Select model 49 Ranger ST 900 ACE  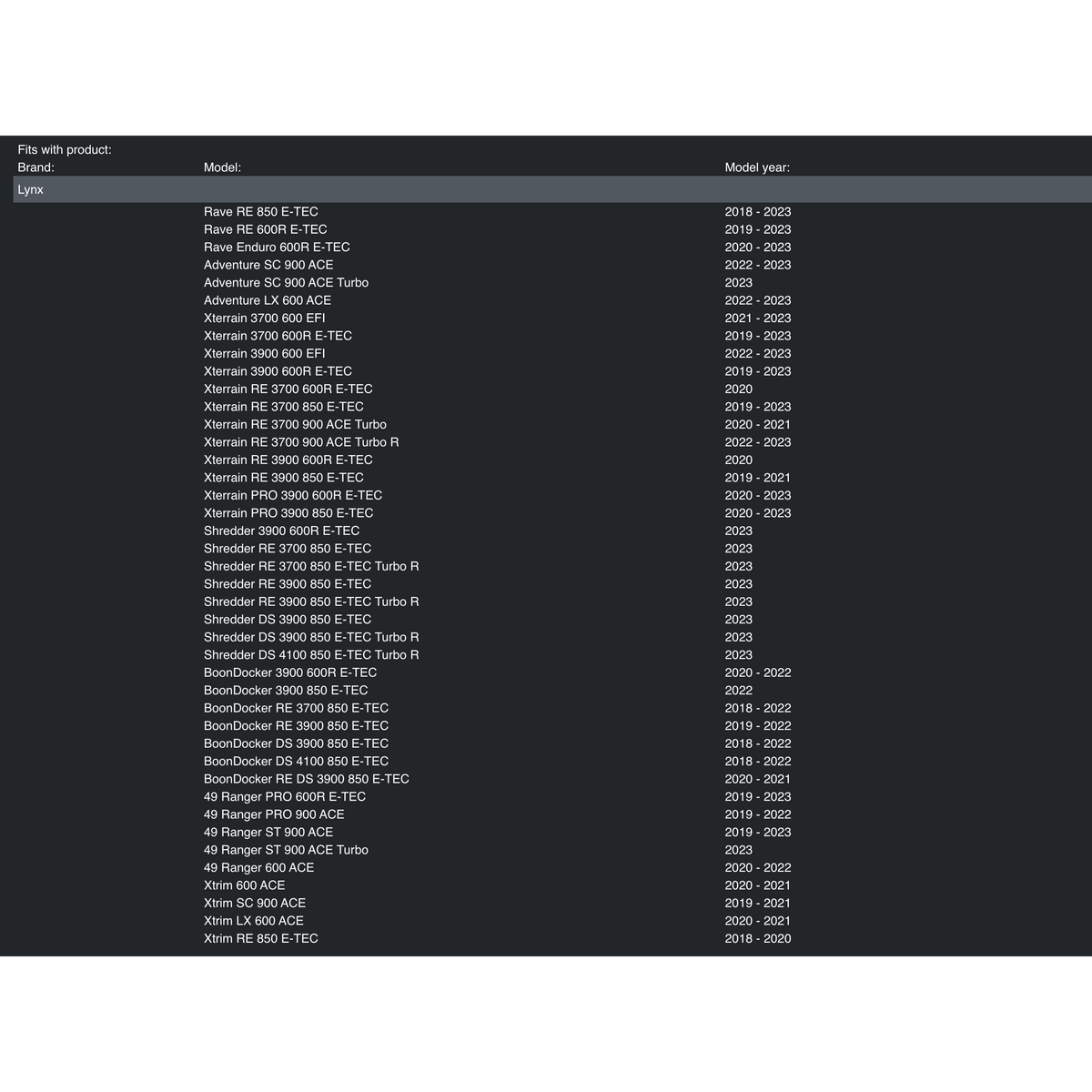click(x=268, y=833)
